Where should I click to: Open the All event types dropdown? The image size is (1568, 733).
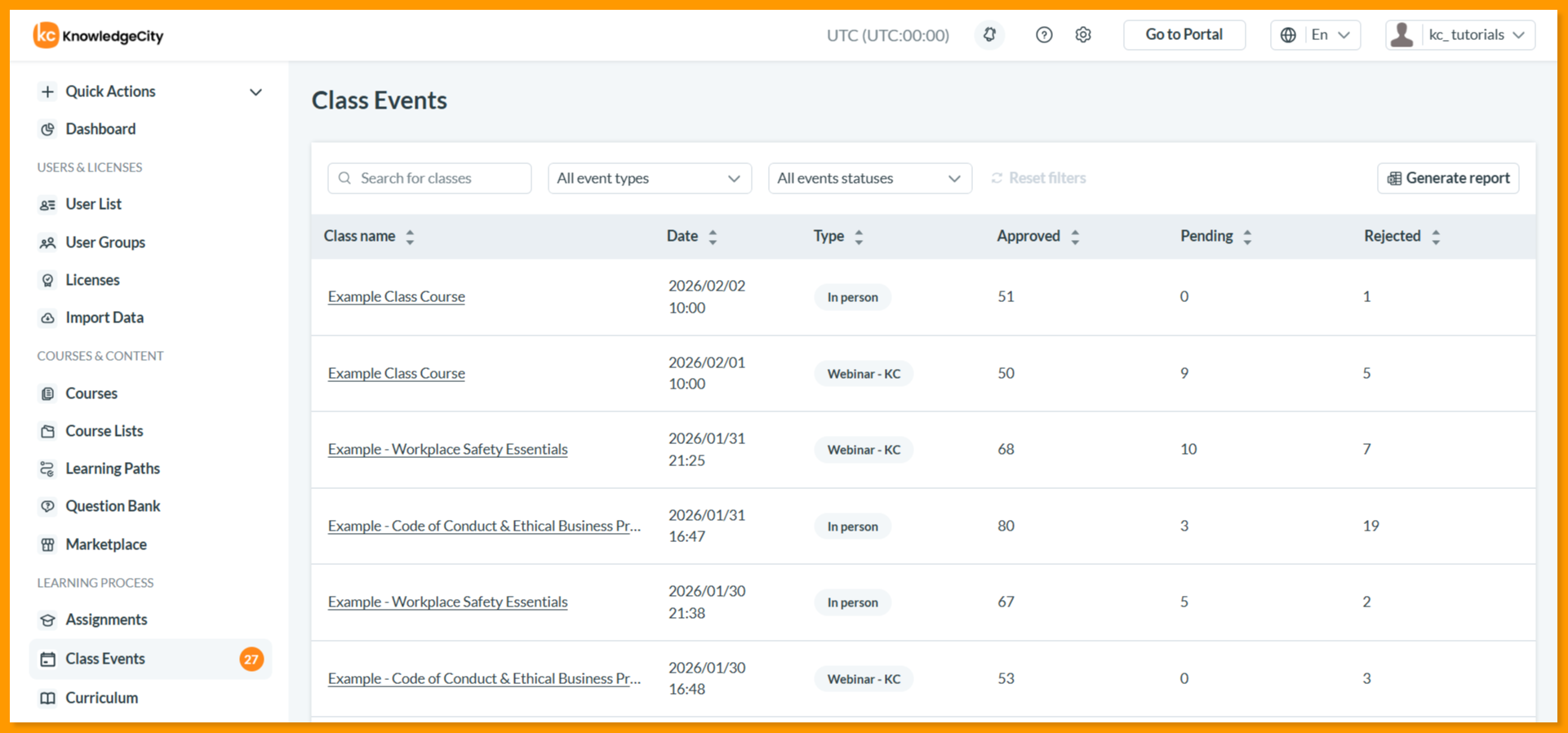650,178
